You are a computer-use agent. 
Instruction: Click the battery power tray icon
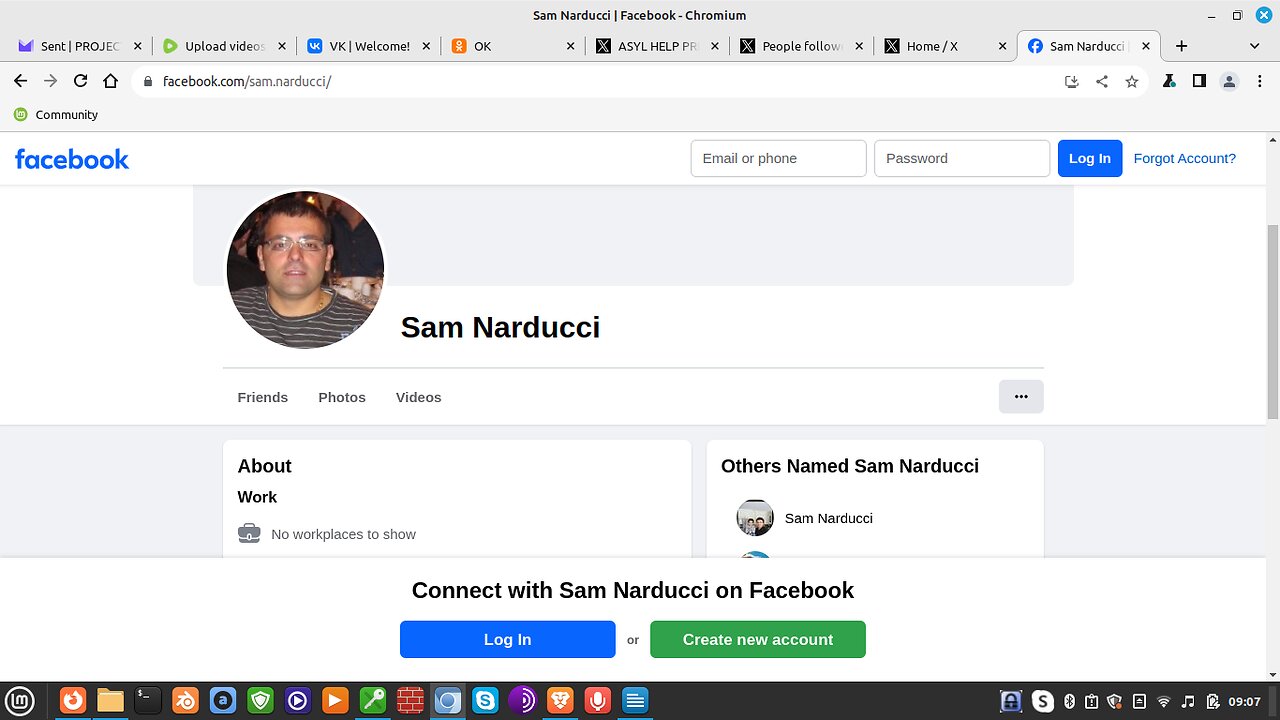coord(1212,701)
